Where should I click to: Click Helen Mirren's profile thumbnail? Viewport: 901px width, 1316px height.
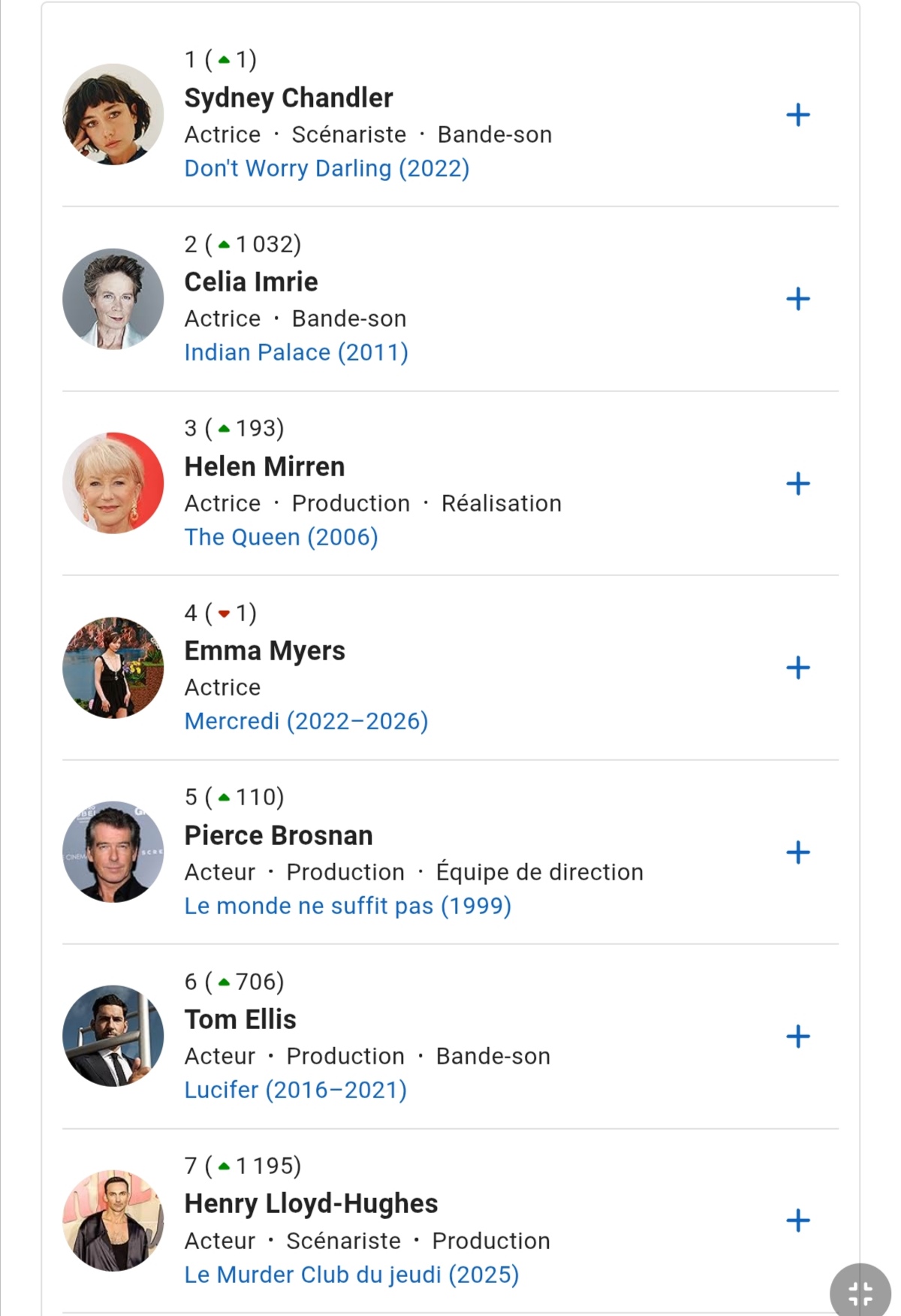coord(113,483)
